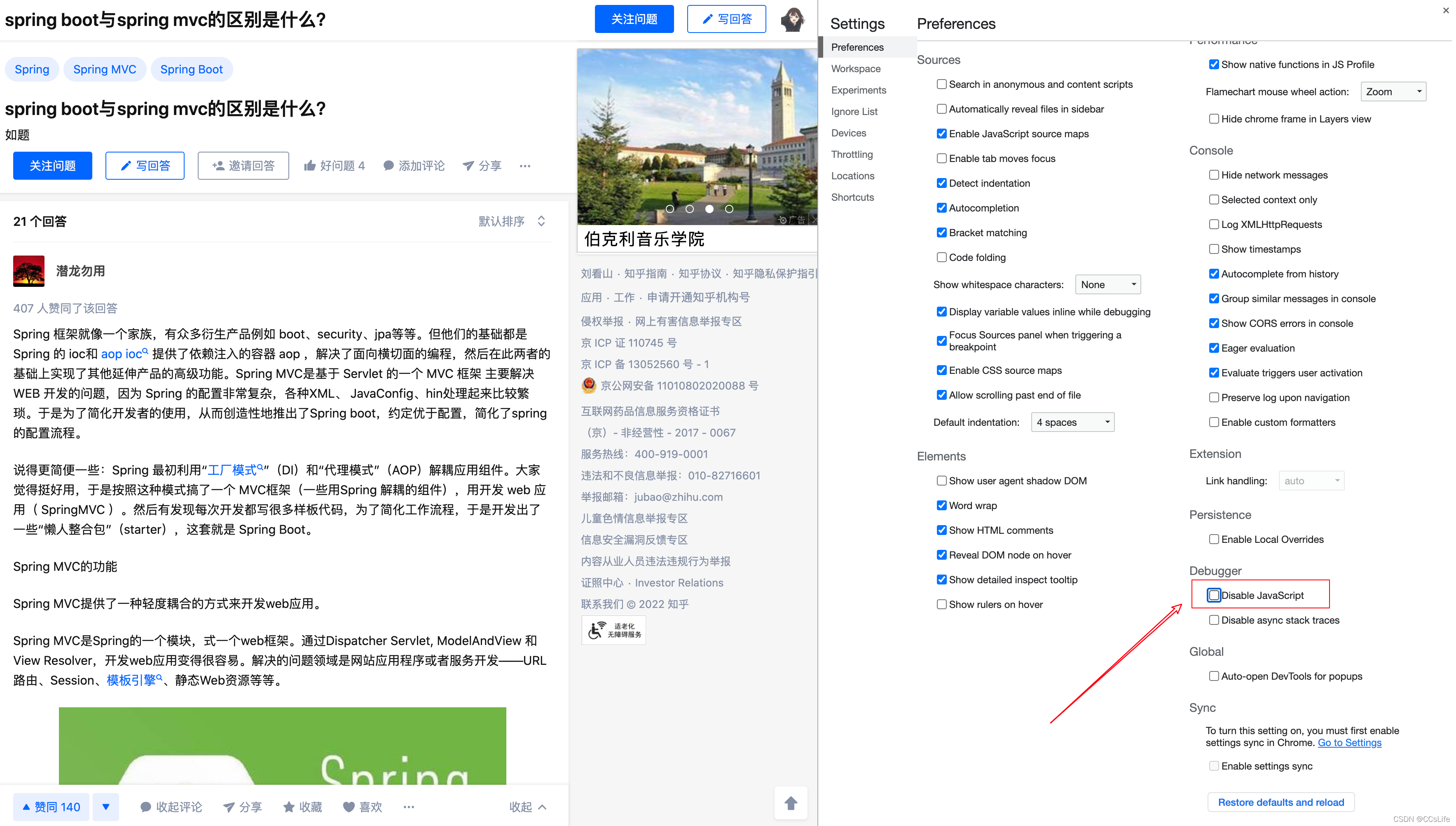
Task: Click the campus ad image
Action: [697, 137]
